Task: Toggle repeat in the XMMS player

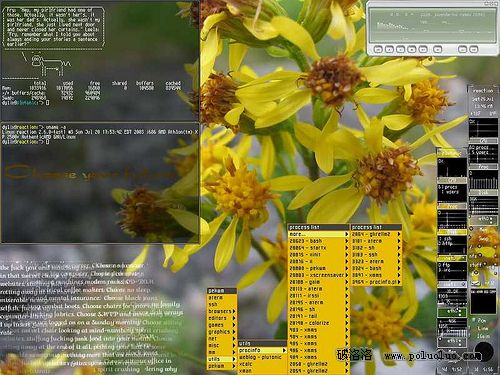Action: tap(474, 49)
